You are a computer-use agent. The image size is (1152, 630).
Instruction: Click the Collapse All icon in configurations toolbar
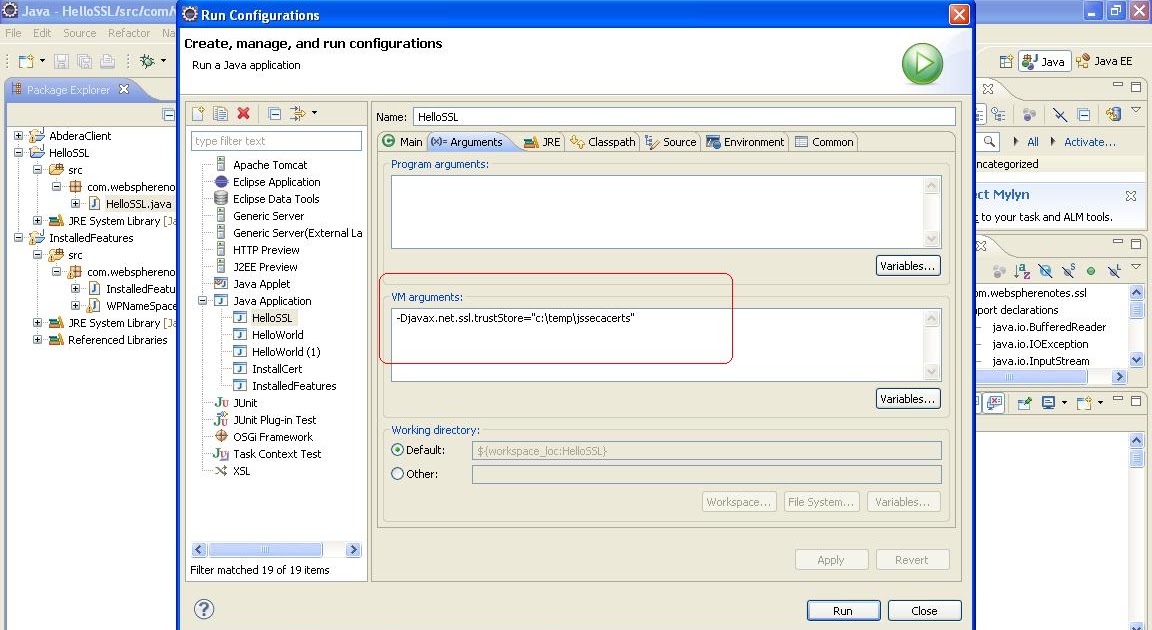(274, 113)
